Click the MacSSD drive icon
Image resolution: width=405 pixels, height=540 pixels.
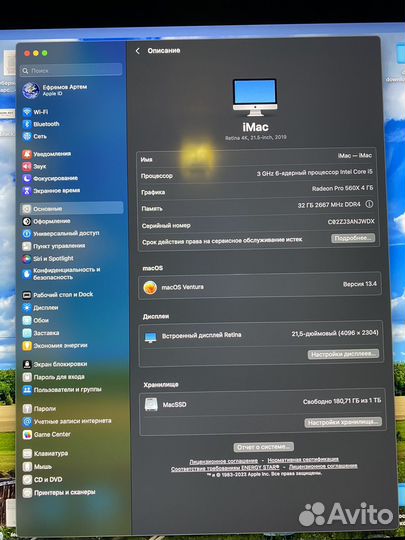(x=151, y=404)
